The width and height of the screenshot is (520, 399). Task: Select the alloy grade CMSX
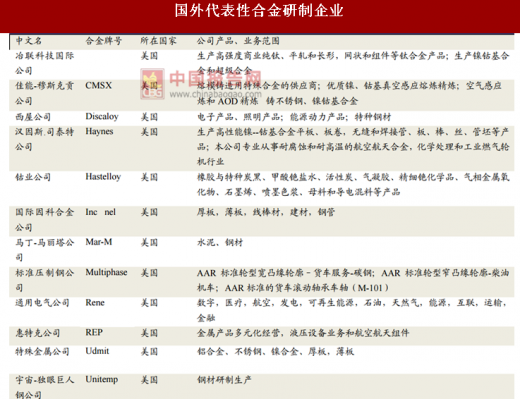[x=98, y=86]
